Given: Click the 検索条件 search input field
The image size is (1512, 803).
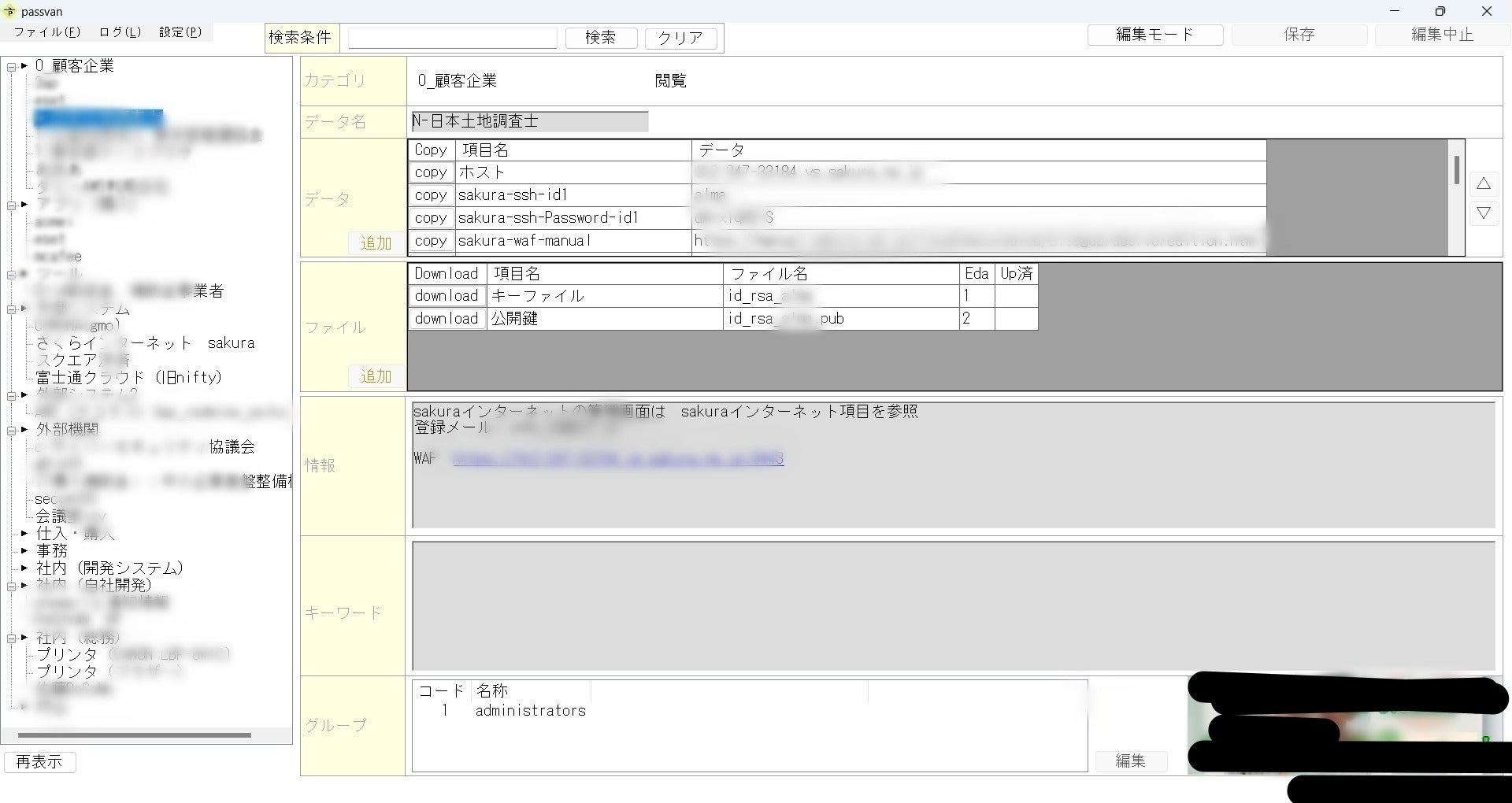Looking at the screenshot, I should [452, 38].
